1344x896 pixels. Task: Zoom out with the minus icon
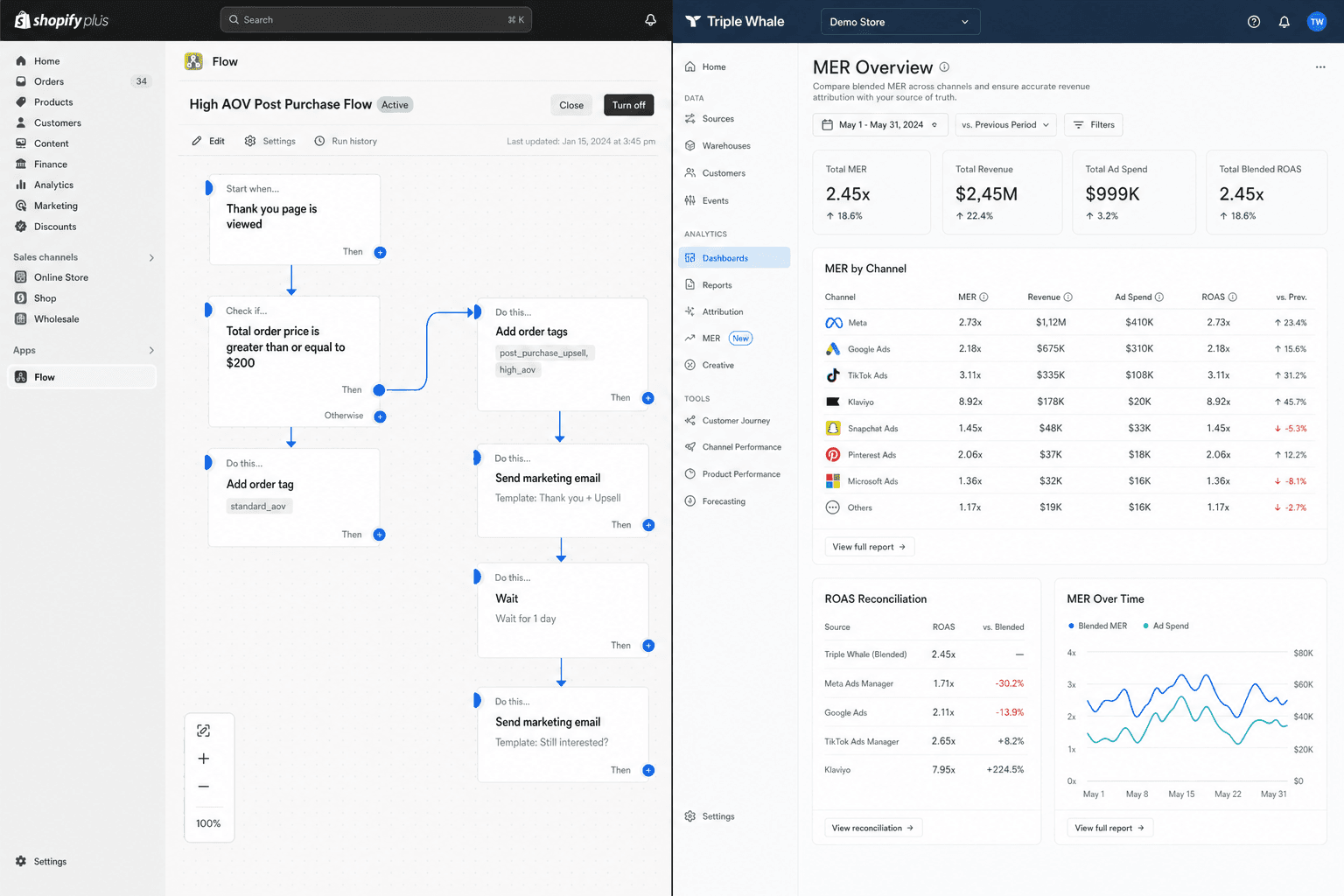click(x=204, y=787)
